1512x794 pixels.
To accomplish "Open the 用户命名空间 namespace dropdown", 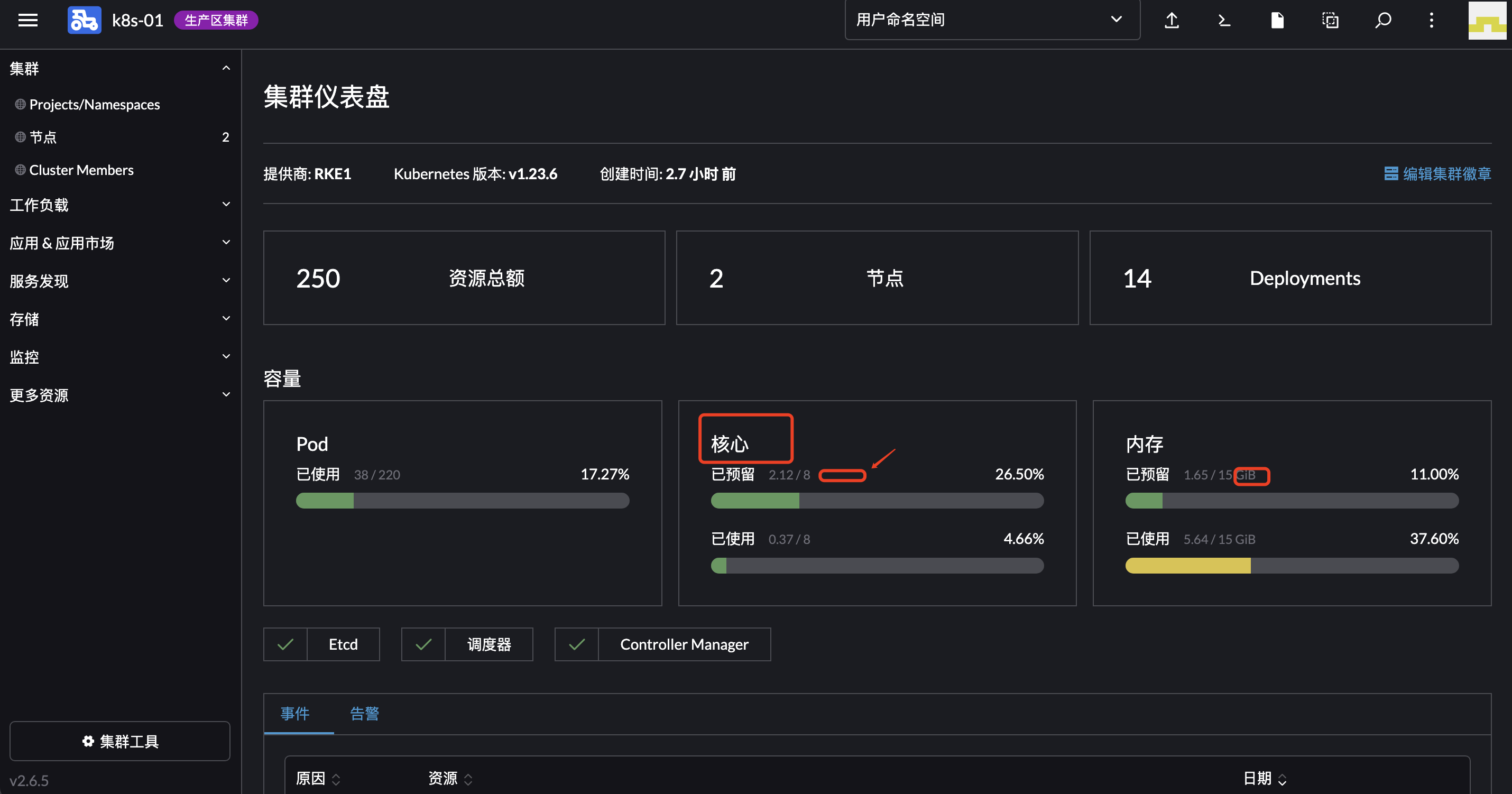I will 992,20.
